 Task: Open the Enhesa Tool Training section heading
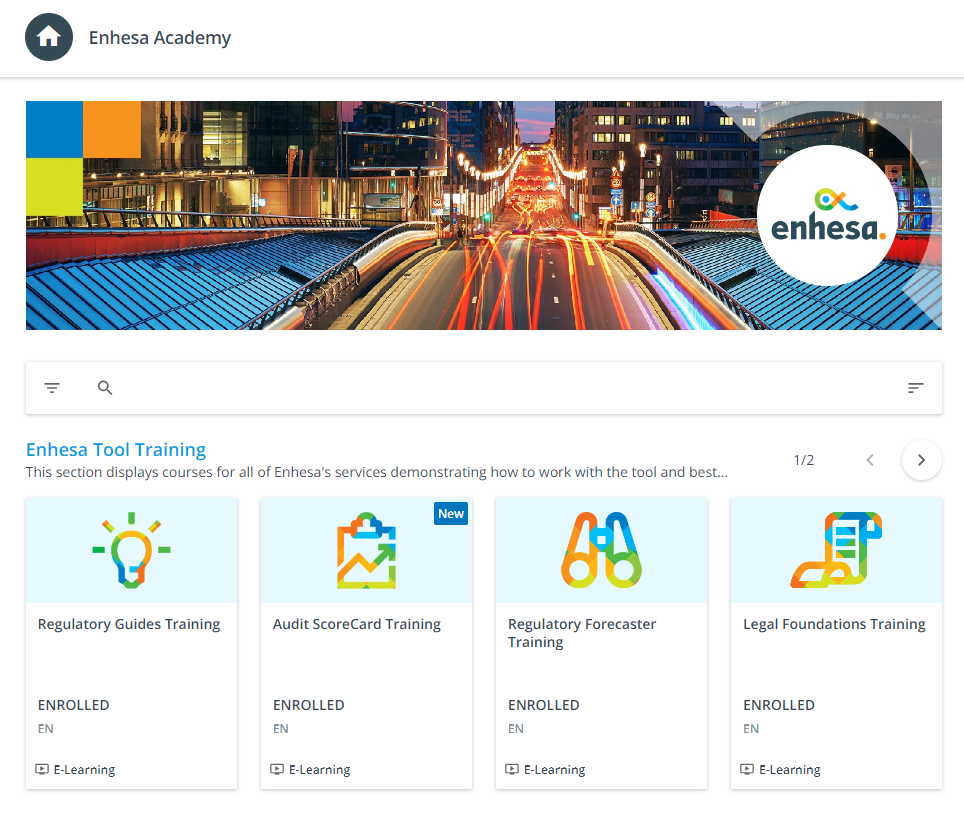click(x=115, y=450)
